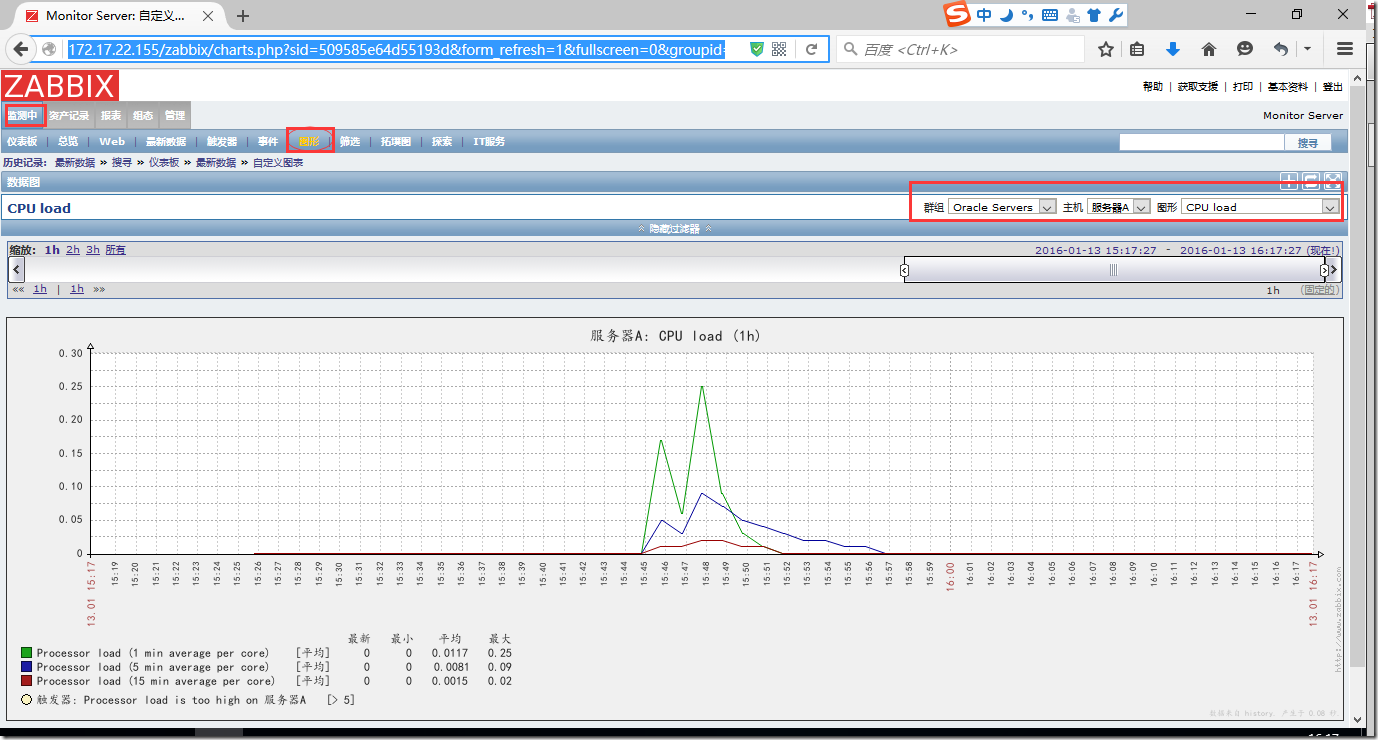The width and height of the screenshot is (1378, 740).
Task: Open Sogou wrench settings icon
Action: [1116, 15]
